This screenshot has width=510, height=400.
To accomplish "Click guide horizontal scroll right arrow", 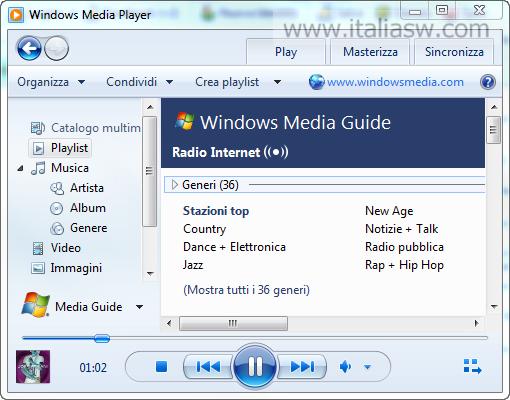I will click(476, 323).
